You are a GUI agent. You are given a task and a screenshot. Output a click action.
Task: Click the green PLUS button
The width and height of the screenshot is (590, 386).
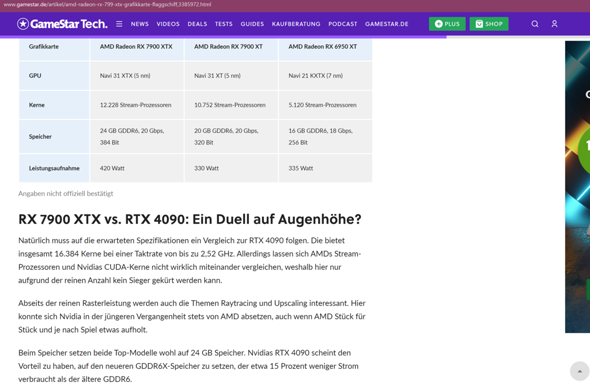(447, 24)
